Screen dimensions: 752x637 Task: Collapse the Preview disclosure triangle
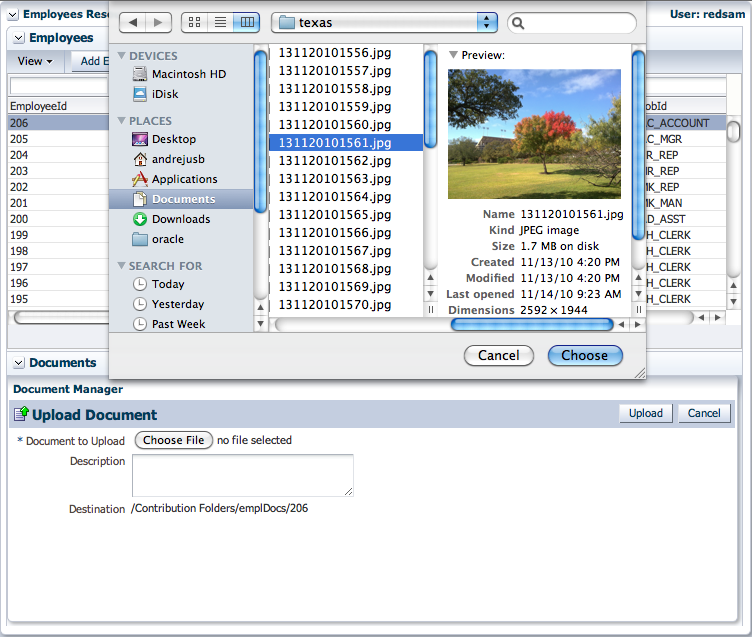click(453, 55)
